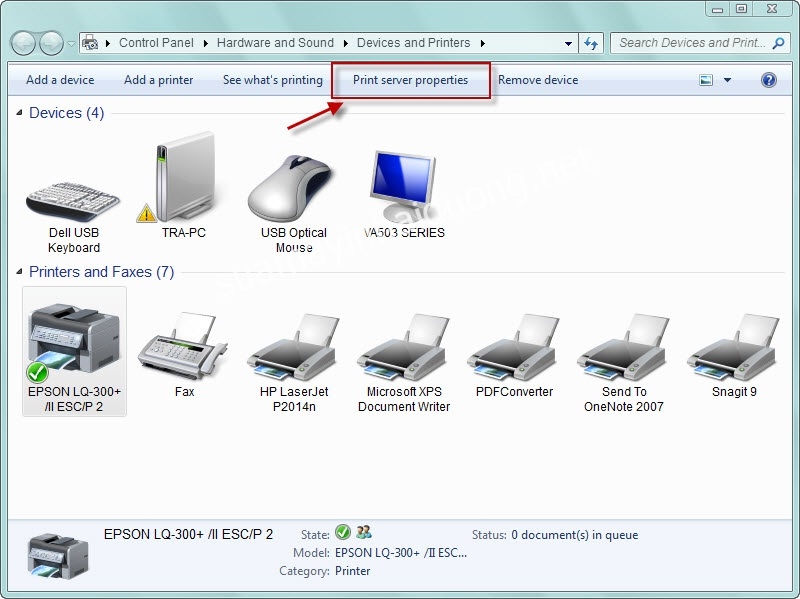Click the Devices (4) group heading

pos(66,113)
